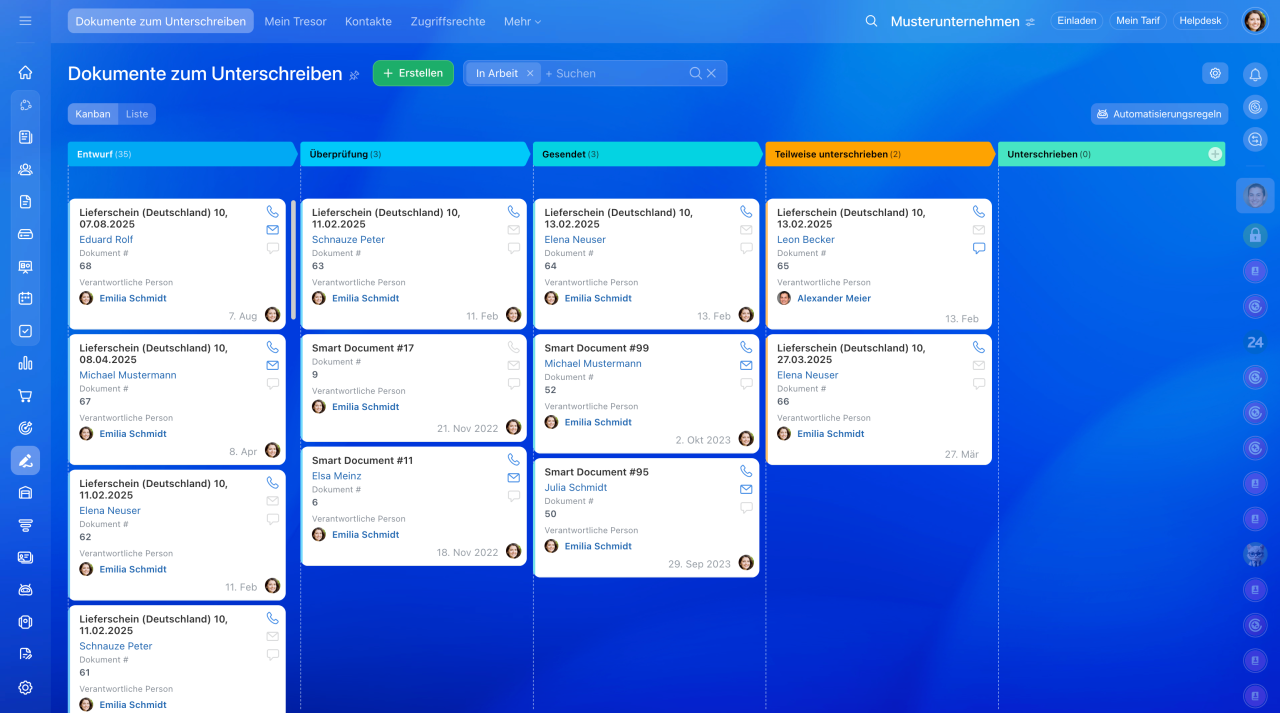Viewport: 1280px width, 713px height.
Task: Click phone icon on Schnauze Peter Überprüfung card
Action: tap(514, 212)
